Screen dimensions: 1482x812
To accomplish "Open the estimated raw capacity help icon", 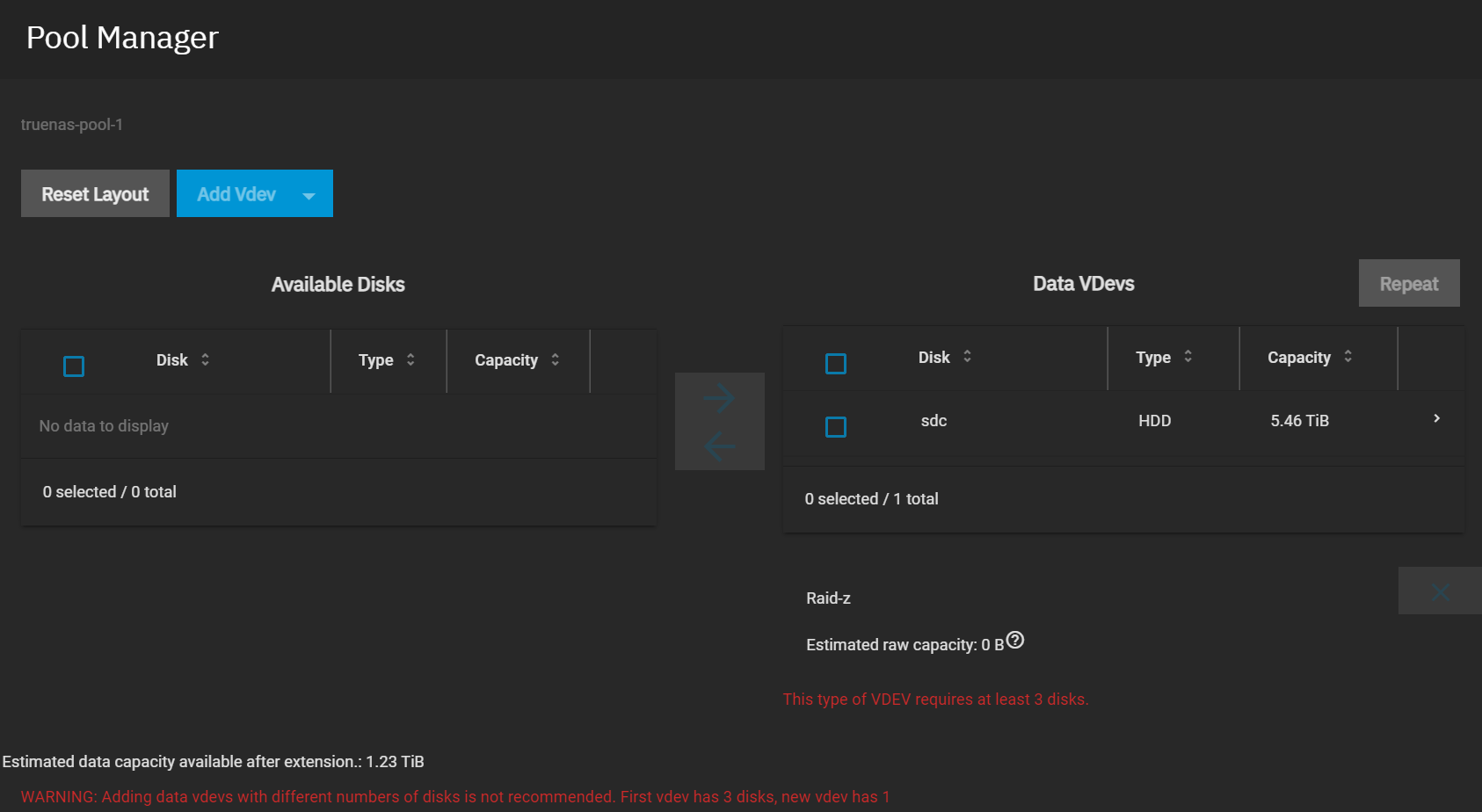I will click(1015, 641).
